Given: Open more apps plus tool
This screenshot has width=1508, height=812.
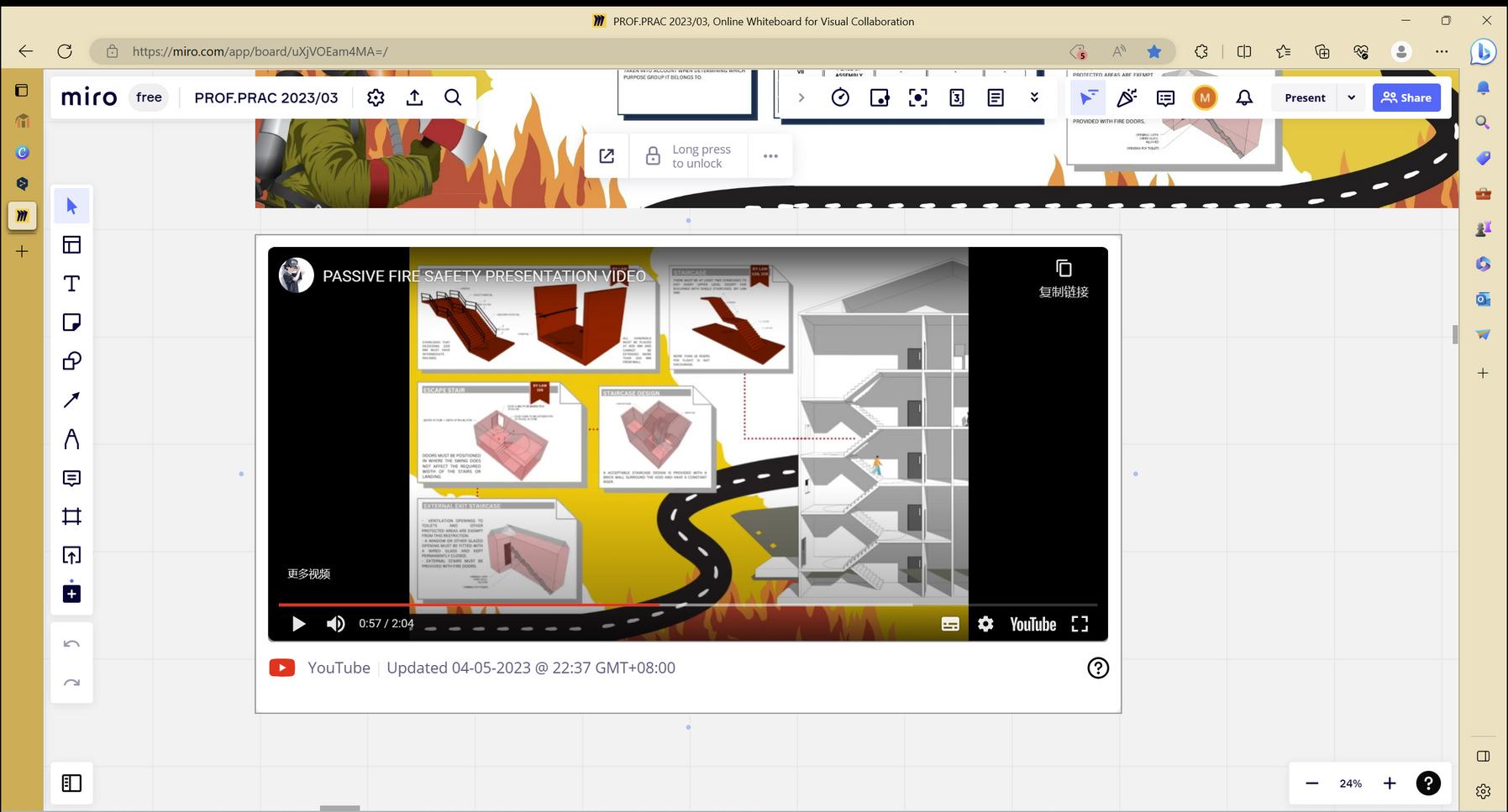Looking at the screenshot, I should pyautogui.click(x=71, y=594).
